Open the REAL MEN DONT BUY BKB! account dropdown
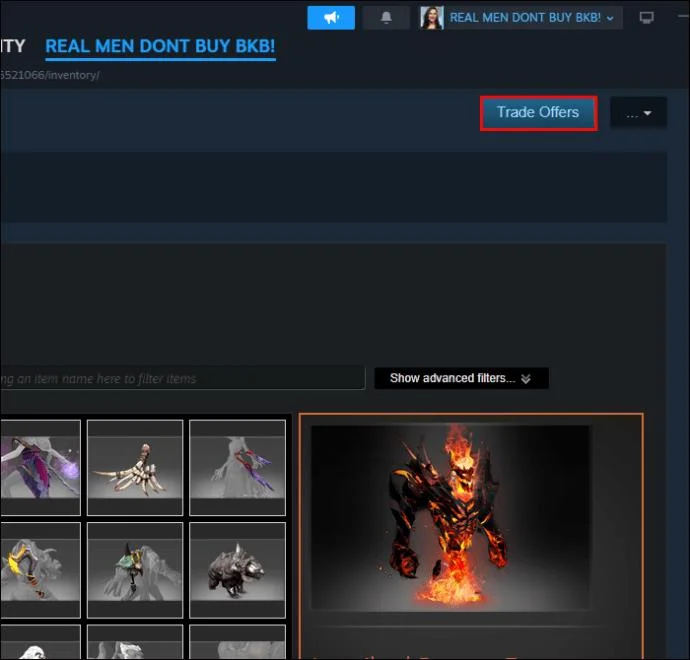This screenshot has width=690, height=660. coord(531,18)
